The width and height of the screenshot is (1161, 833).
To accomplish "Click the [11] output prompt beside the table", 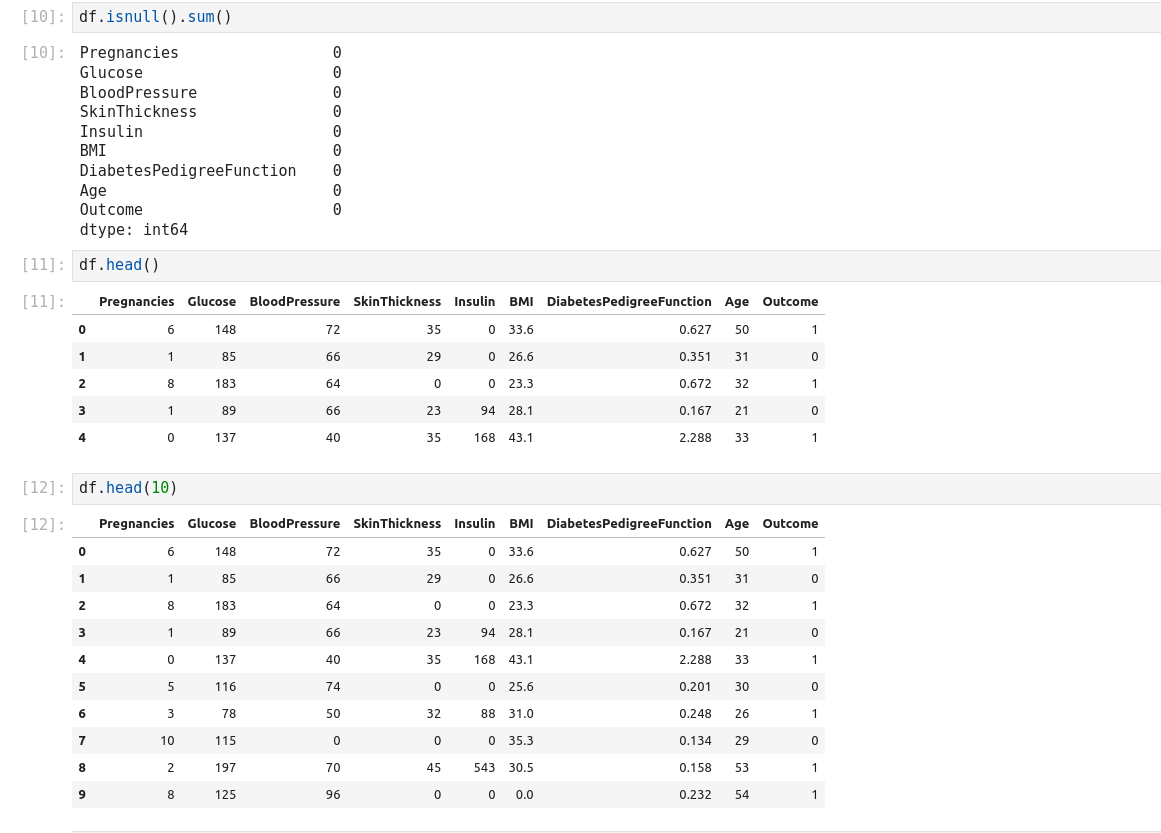I will click(43, 302).
